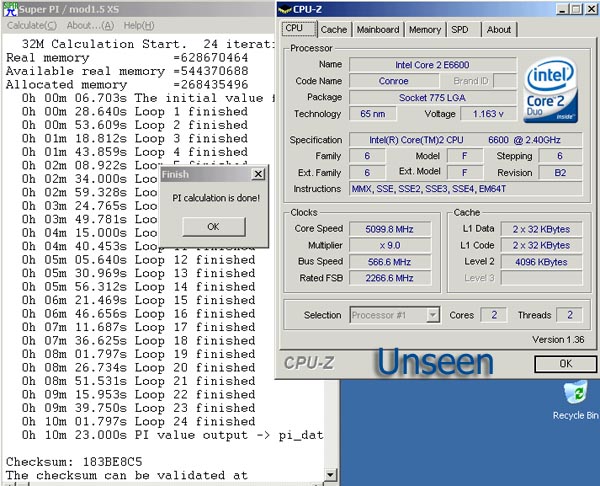
Task: Close the Finish dialog with X
Action: [258, 174]
